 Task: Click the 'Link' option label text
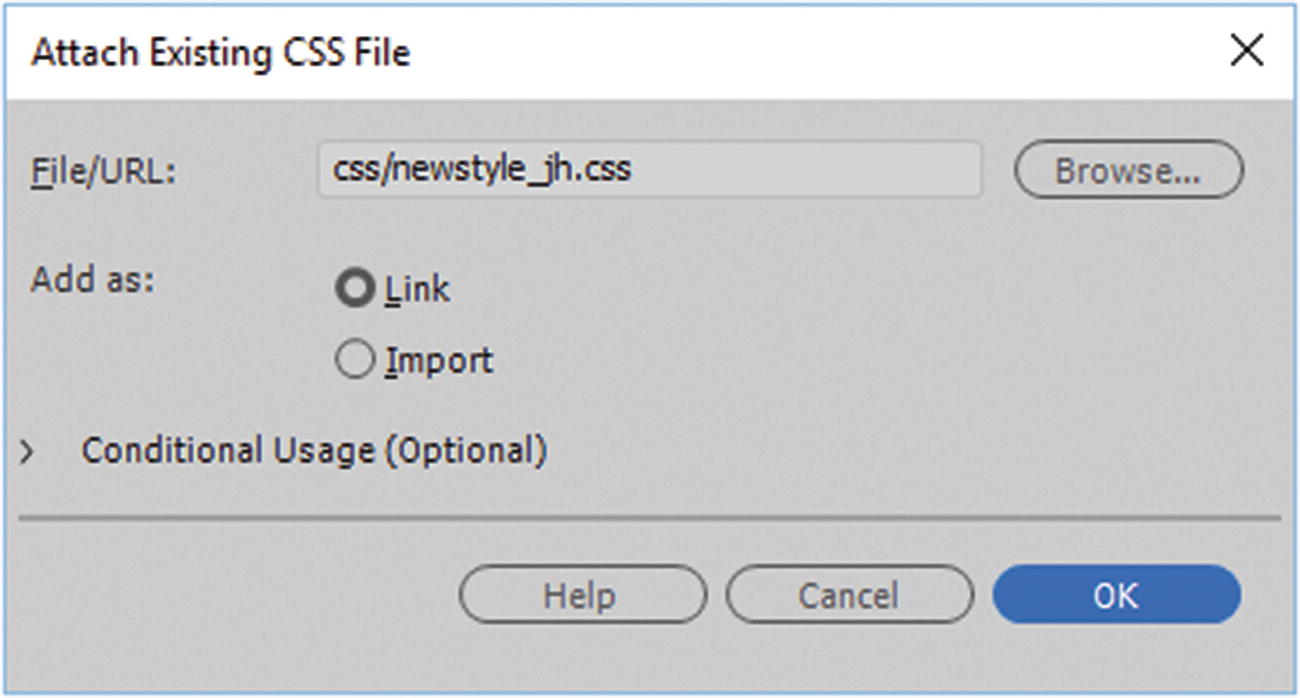418,289
